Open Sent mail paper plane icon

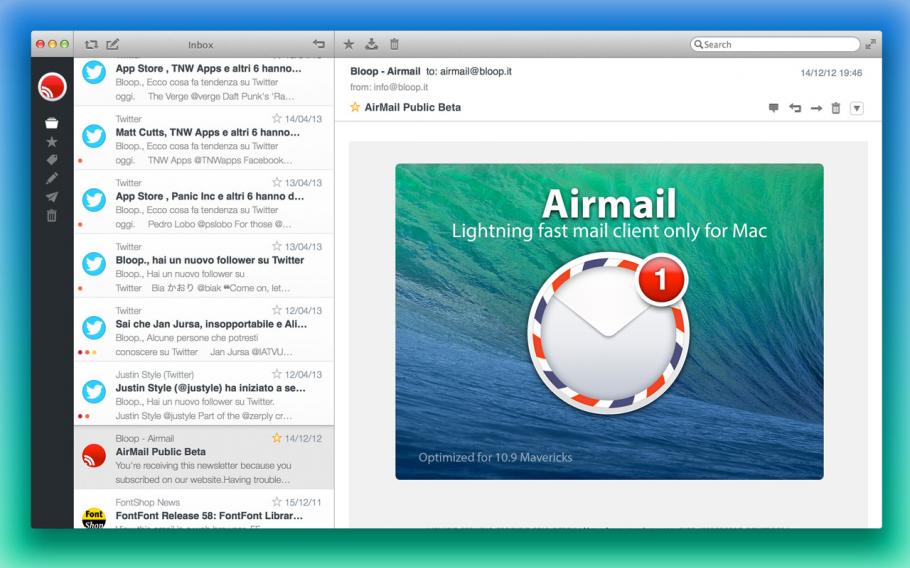click(52, 197)
